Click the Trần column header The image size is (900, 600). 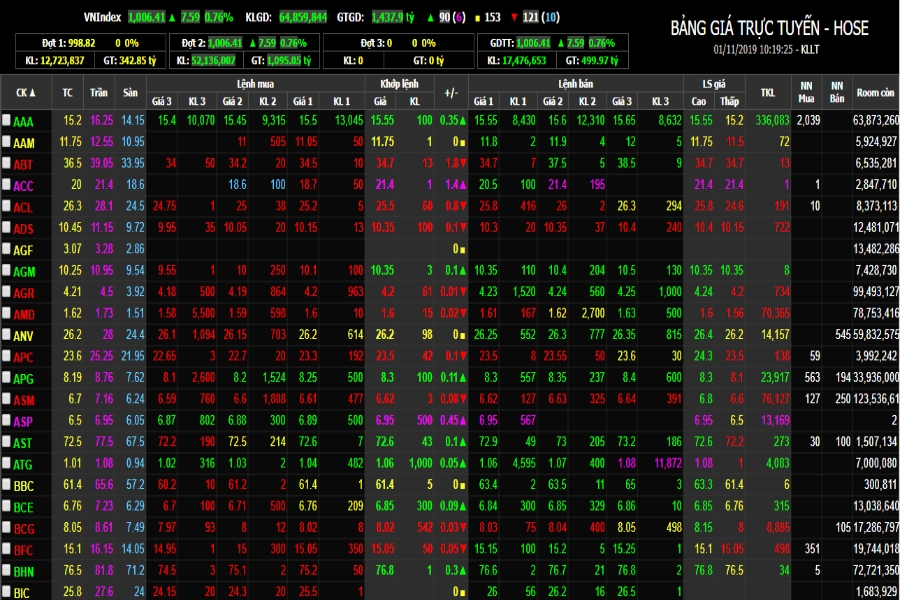click(99, 92)
